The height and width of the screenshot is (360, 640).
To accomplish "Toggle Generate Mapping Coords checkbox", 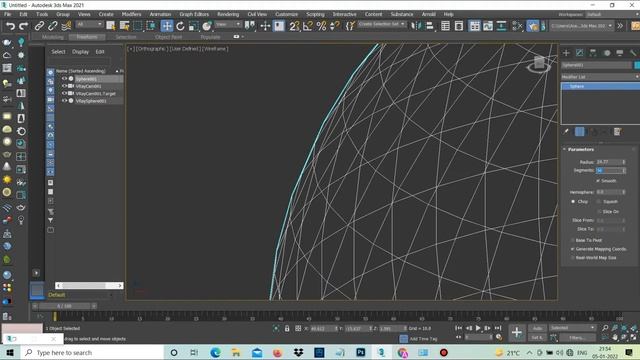I will 572,249.
